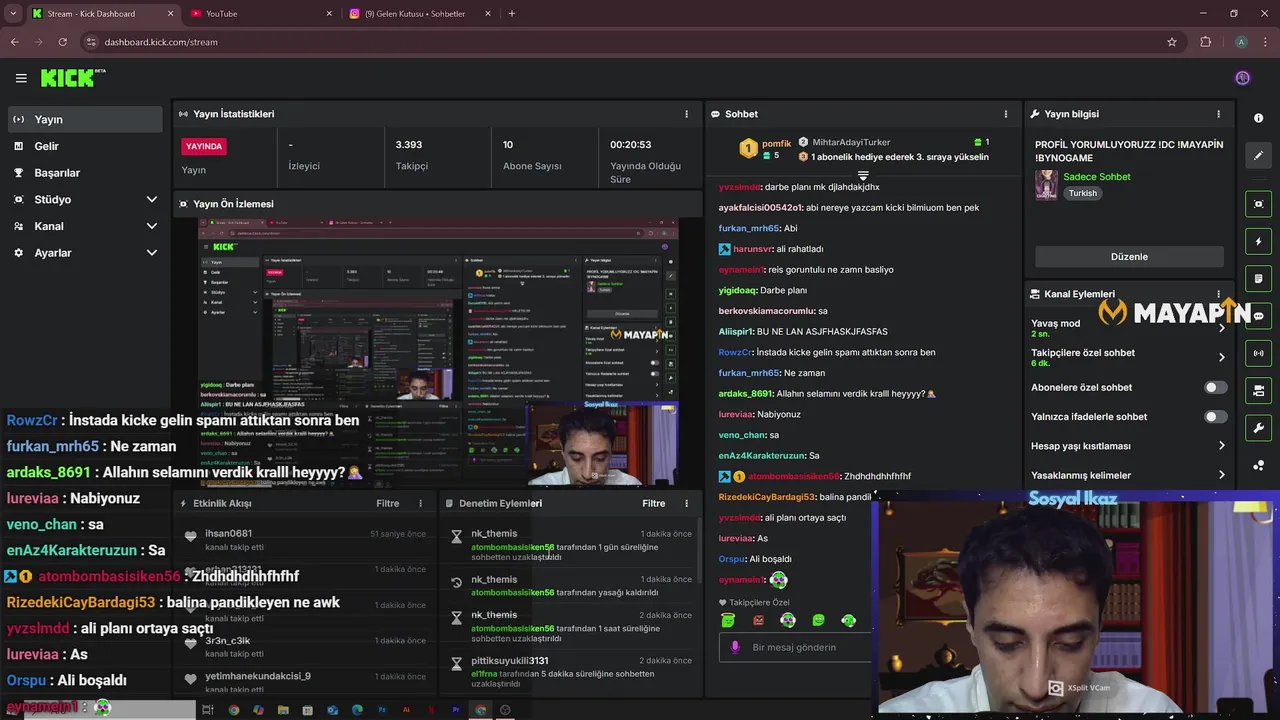The image size is (1280, 720).
Task: Select Yayın in the left sidebar
Action: click(84, 120)
